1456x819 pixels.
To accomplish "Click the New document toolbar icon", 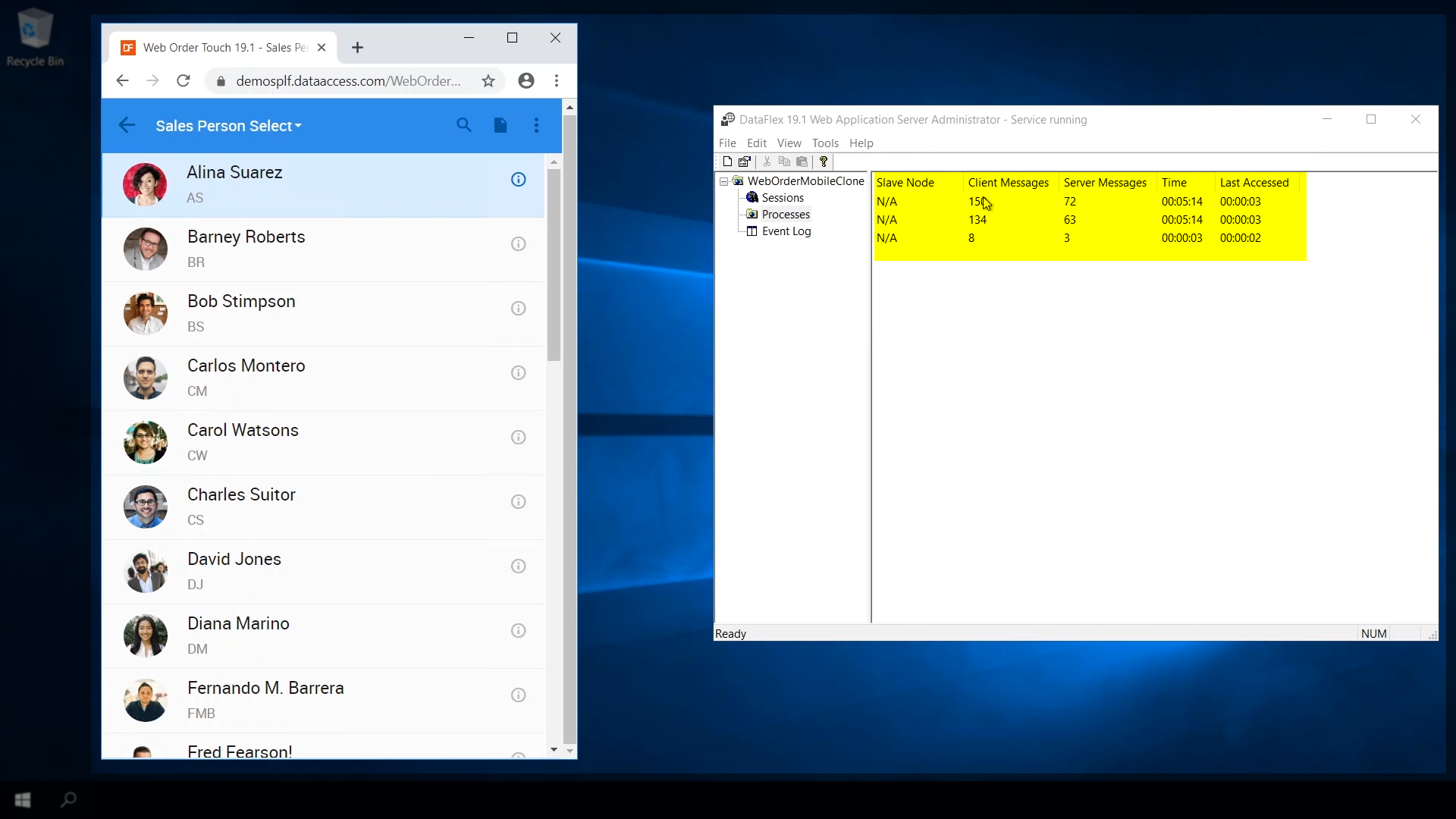I will (x=727, y=162).
